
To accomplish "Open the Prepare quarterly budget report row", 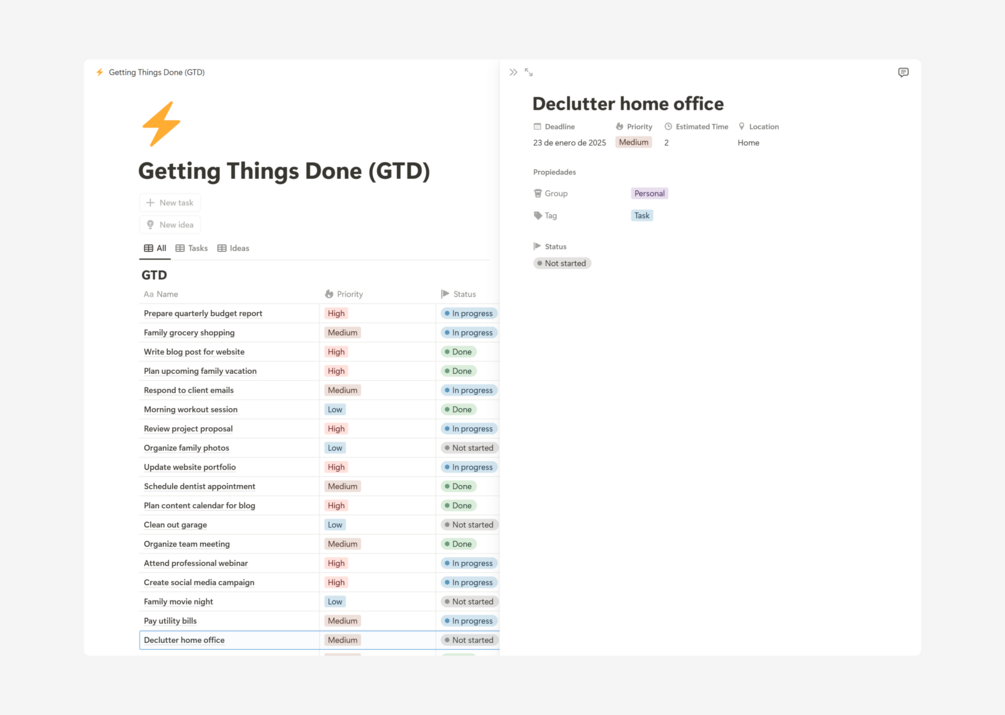I will tap(203, 313).
